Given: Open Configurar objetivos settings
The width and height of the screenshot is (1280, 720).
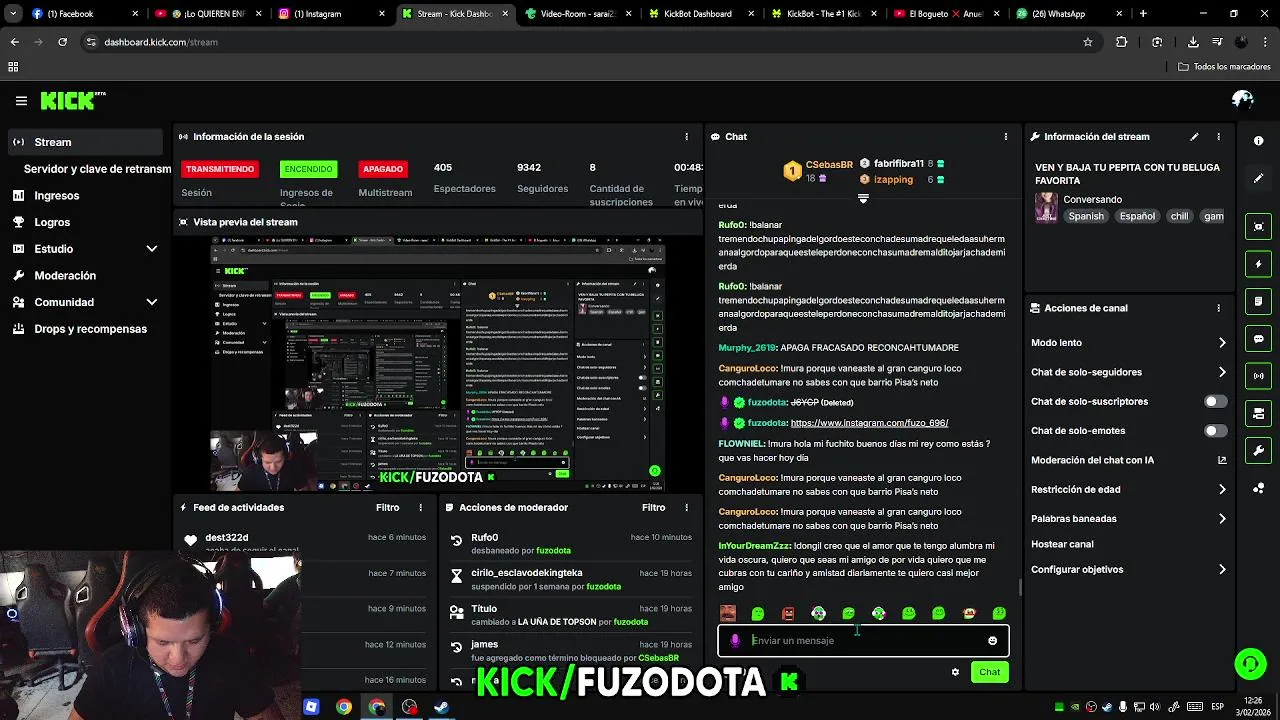Looking at the screenshot, I should tap(1128, 570).
